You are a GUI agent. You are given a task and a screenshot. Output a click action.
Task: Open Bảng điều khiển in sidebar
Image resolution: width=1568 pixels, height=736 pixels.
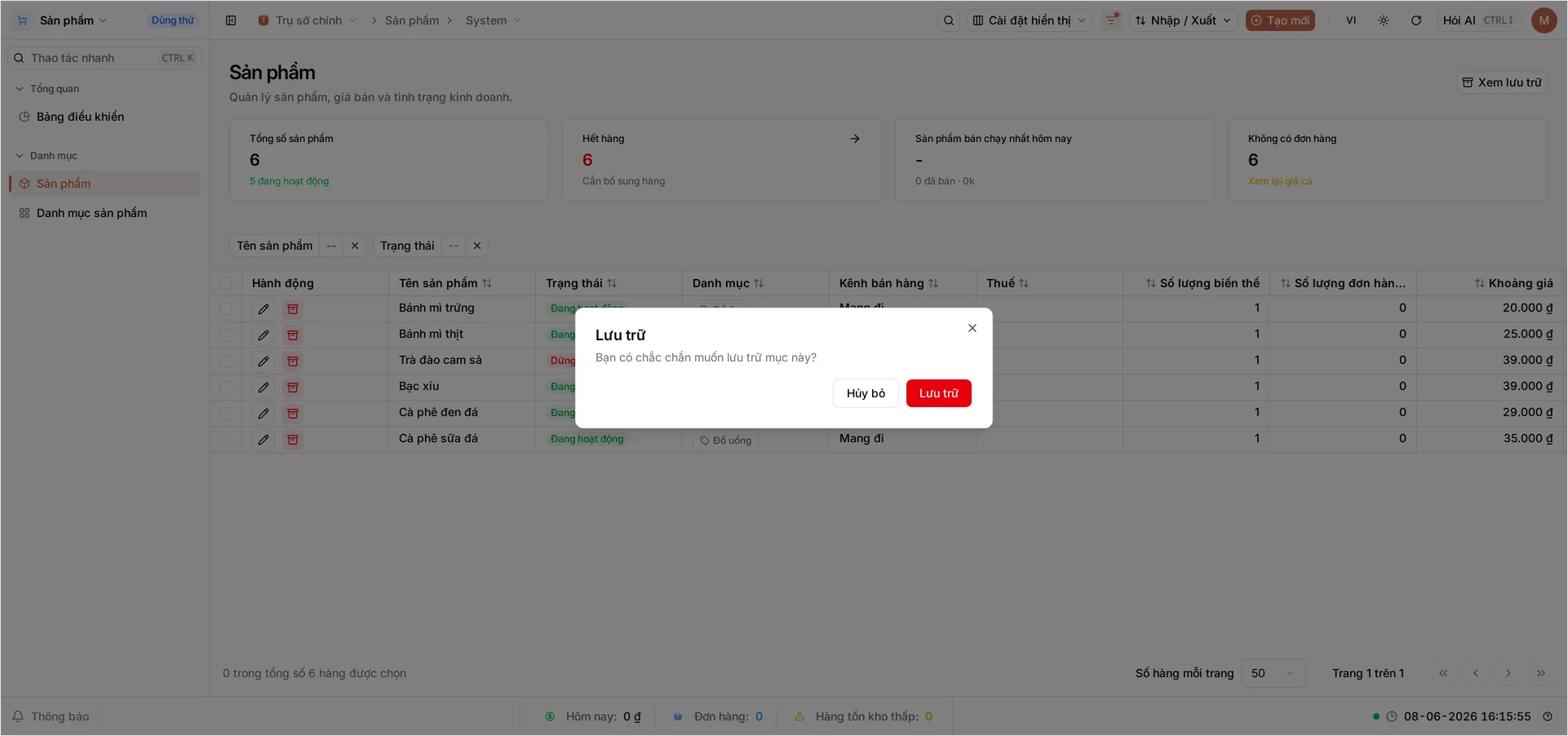[x=104, y=117]
